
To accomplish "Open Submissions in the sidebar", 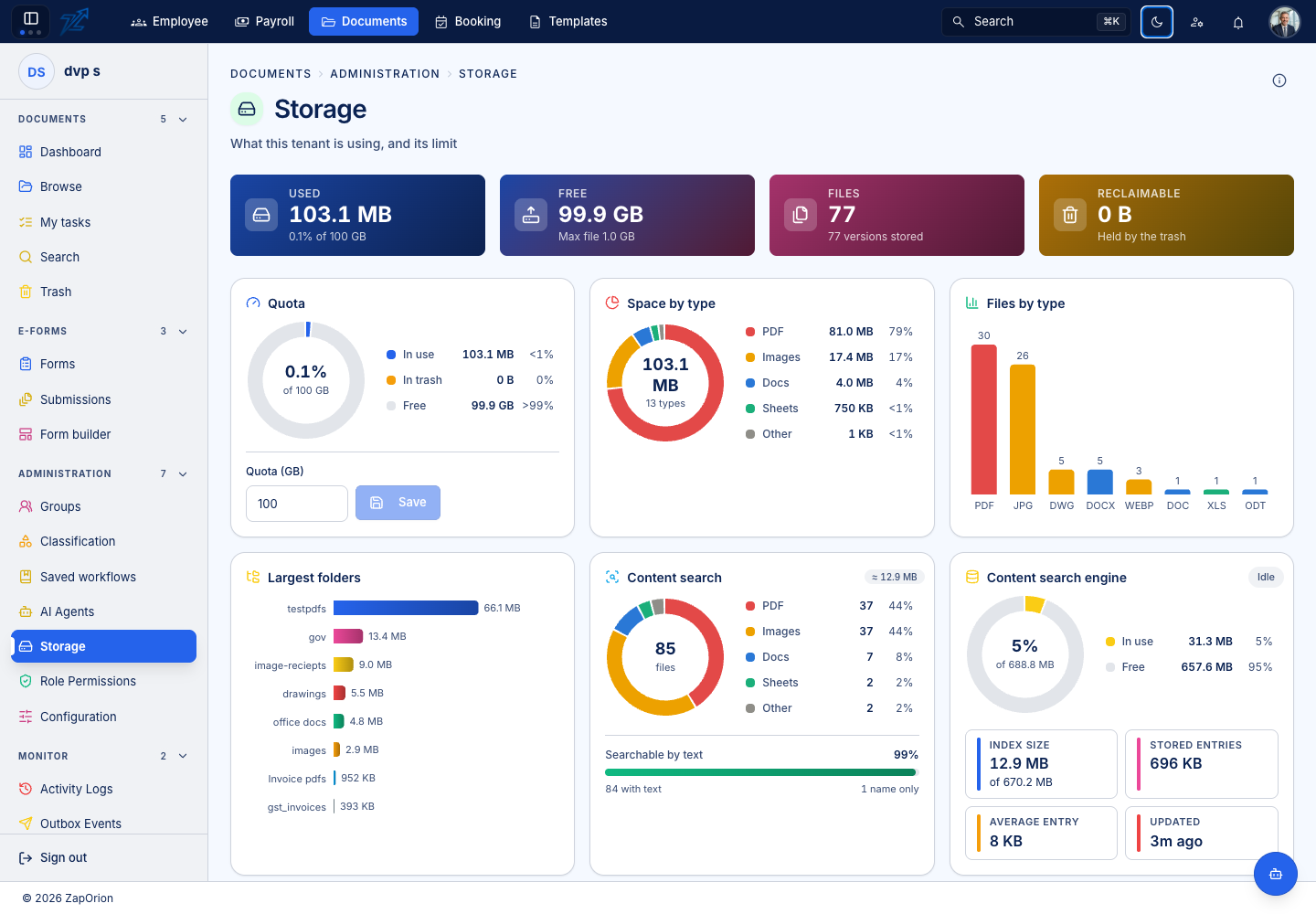I will (x=103, y=399).
